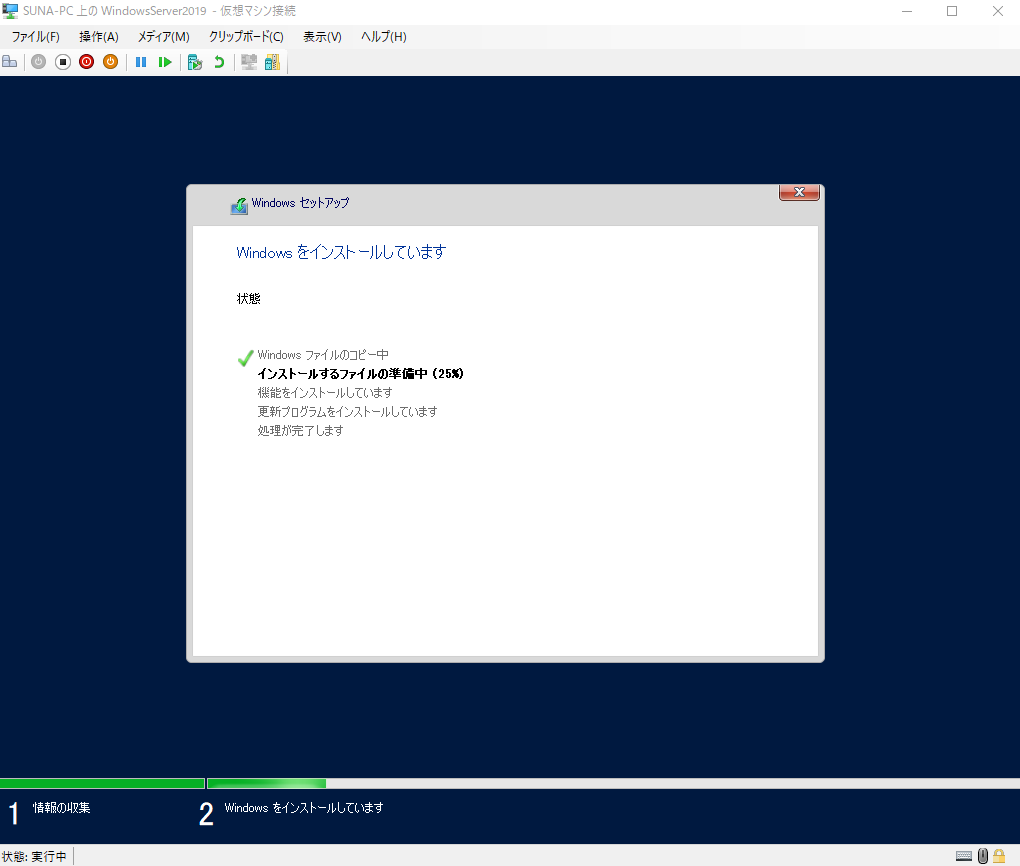Viewport: 1020px width, 866px height.
Task: Open the share/zip folder toolbar icon
Action: 273,62
